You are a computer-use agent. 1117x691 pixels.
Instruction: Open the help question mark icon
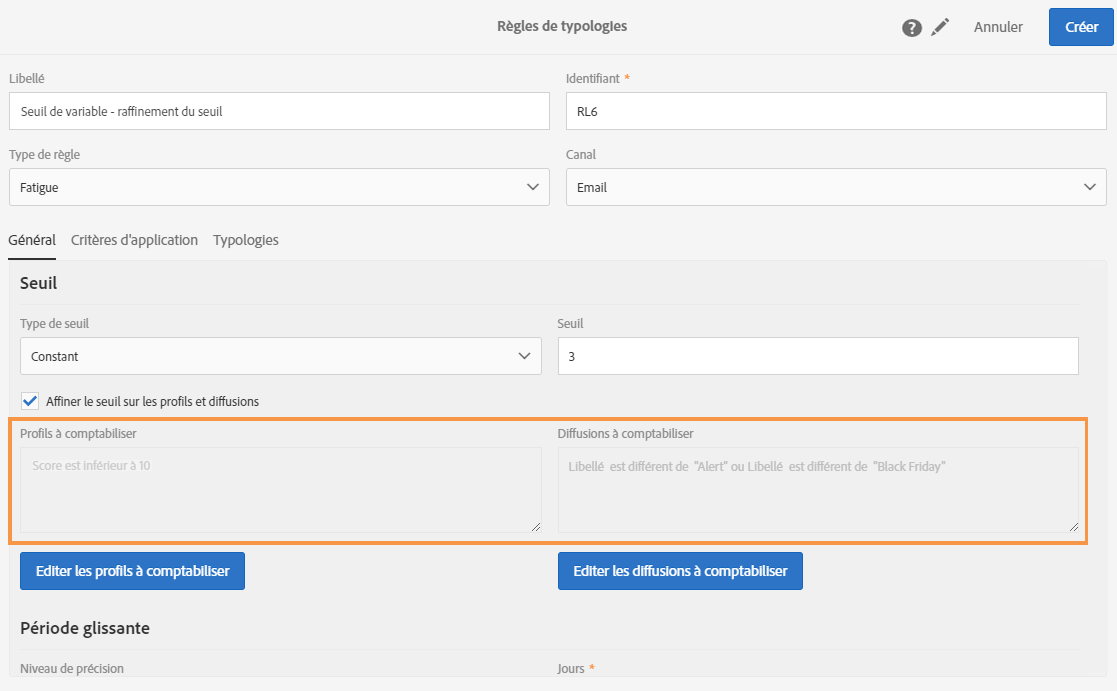tap(912, 28)
